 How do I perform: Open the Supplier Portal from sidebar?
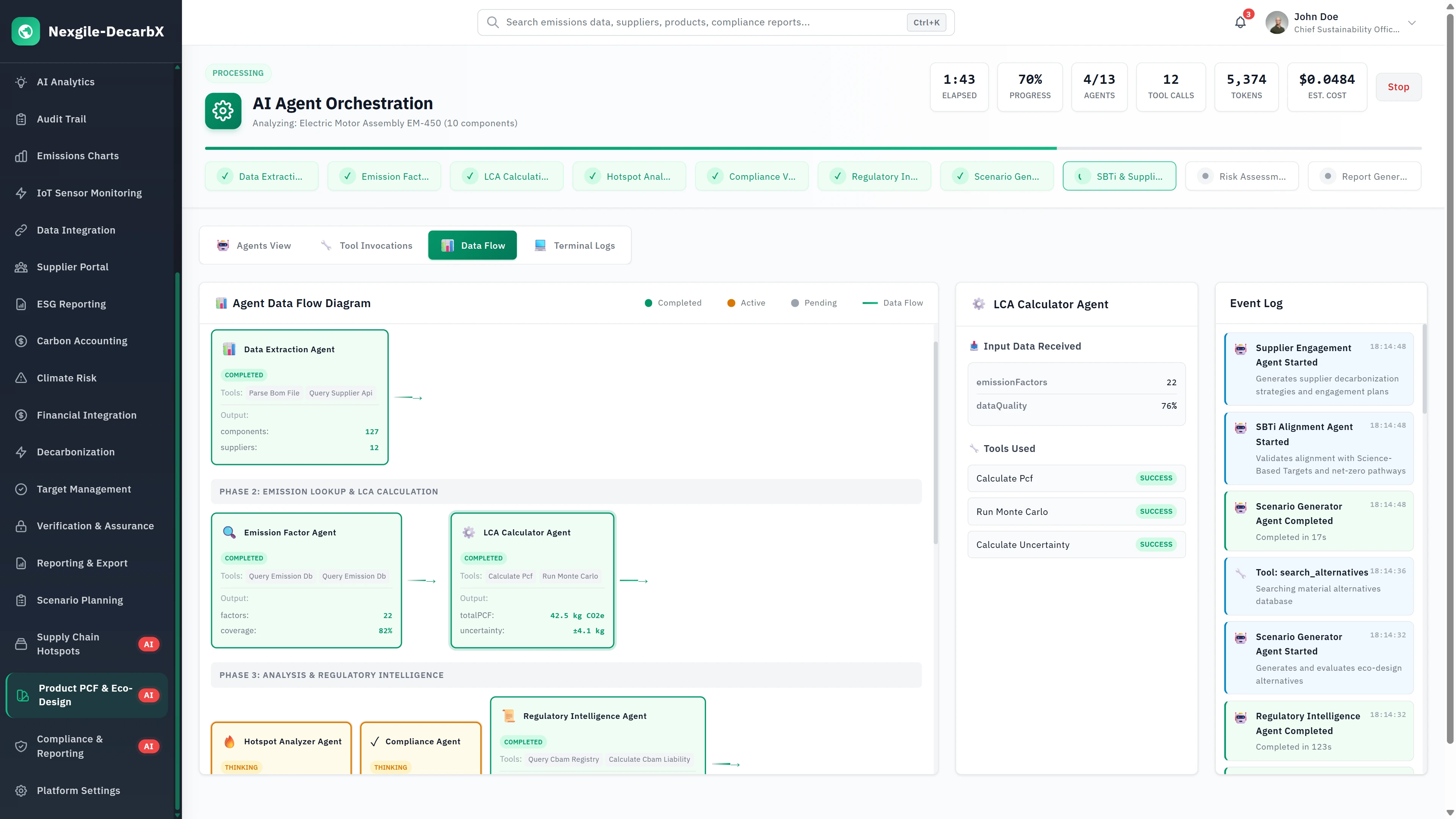click(x=72, y=266)
